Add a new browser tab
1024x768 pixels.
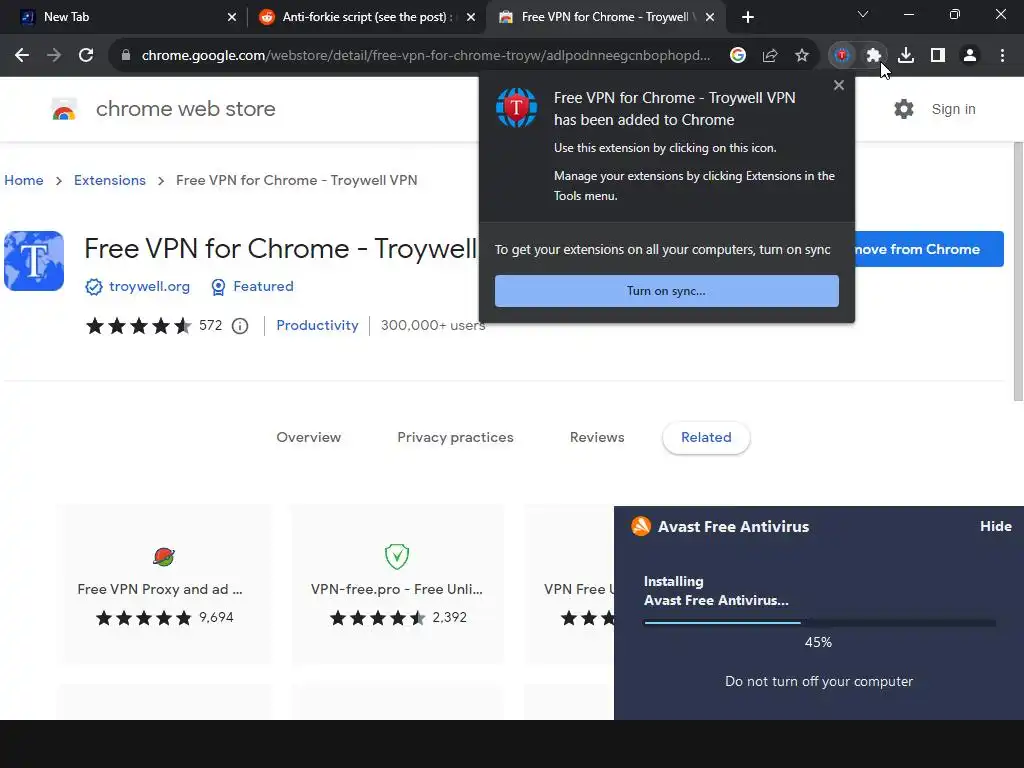(x=748, y=17)
